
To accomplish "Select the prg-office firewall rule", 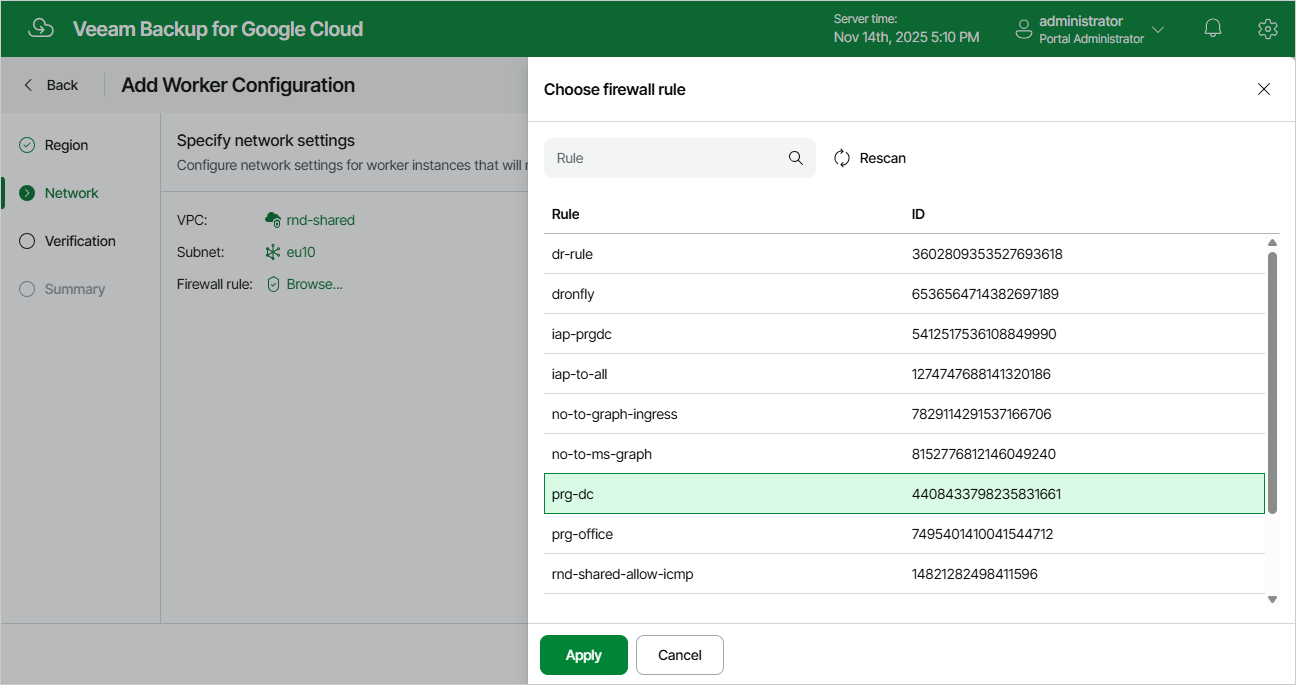I will 904,534.
